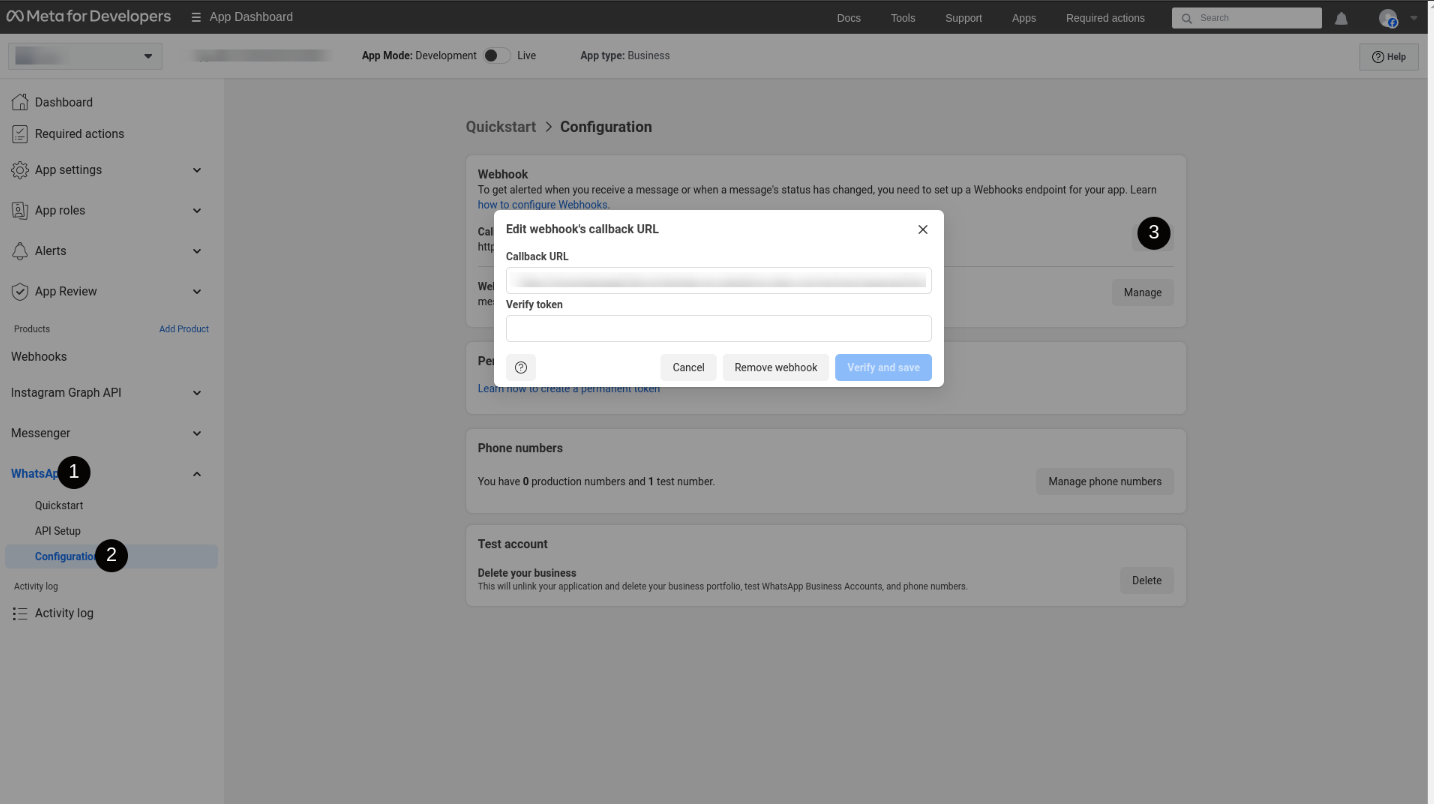1434x804 pixels.
Task: Click the Verify token input field
Action: click(719, 328)
